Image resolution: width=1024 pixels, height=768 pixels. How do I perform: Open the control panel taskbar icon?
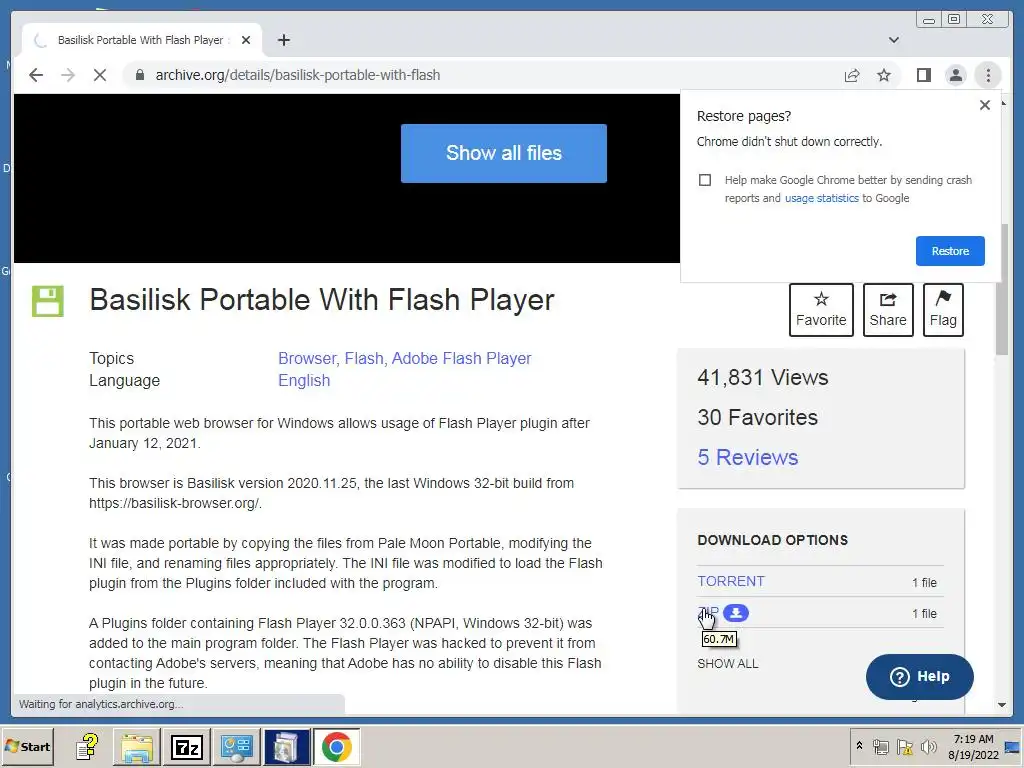pos(236,747)
